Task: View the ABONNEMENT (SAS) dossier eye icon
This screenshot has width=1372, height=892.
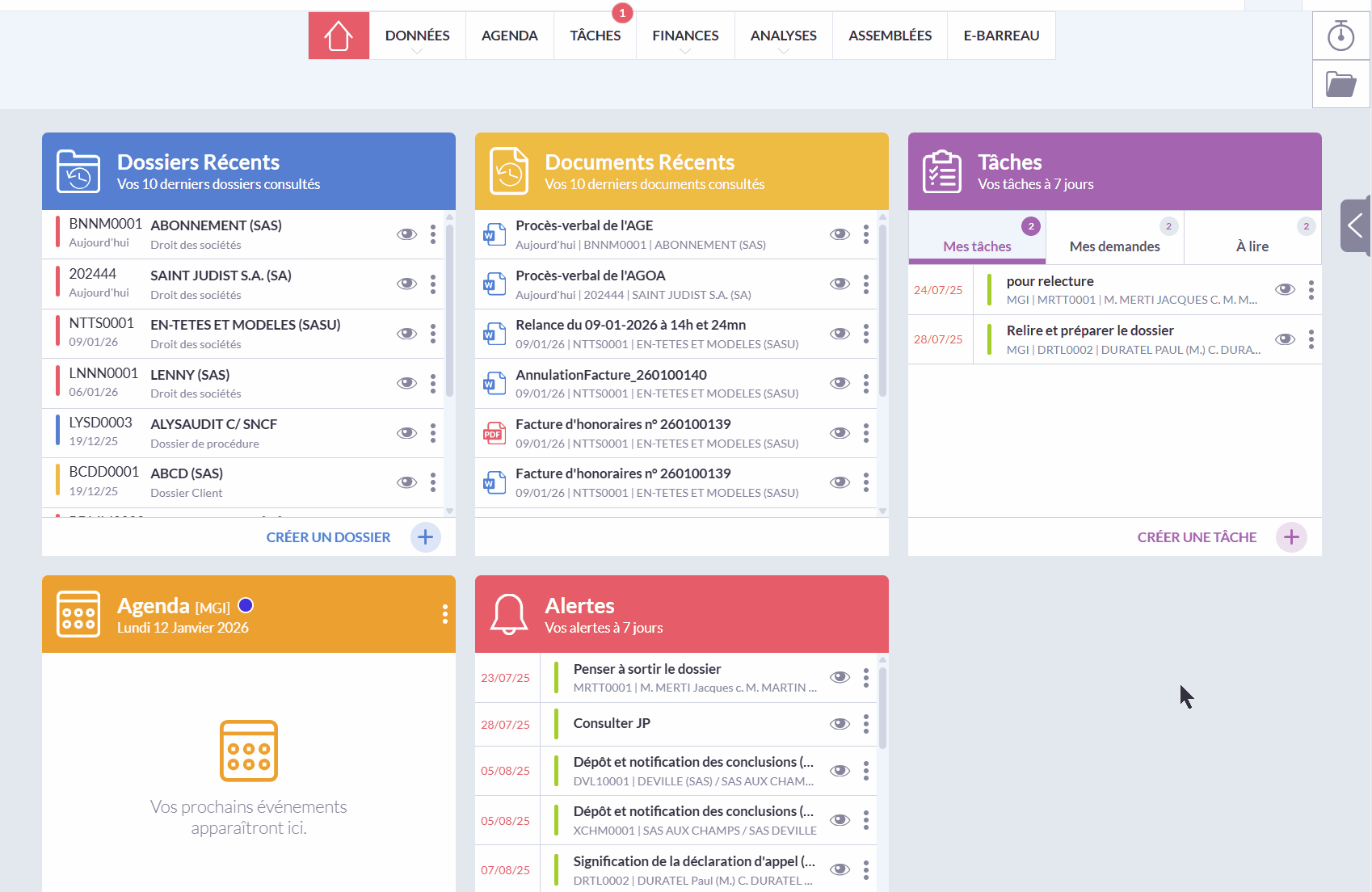Action: (x=406, y=234)
